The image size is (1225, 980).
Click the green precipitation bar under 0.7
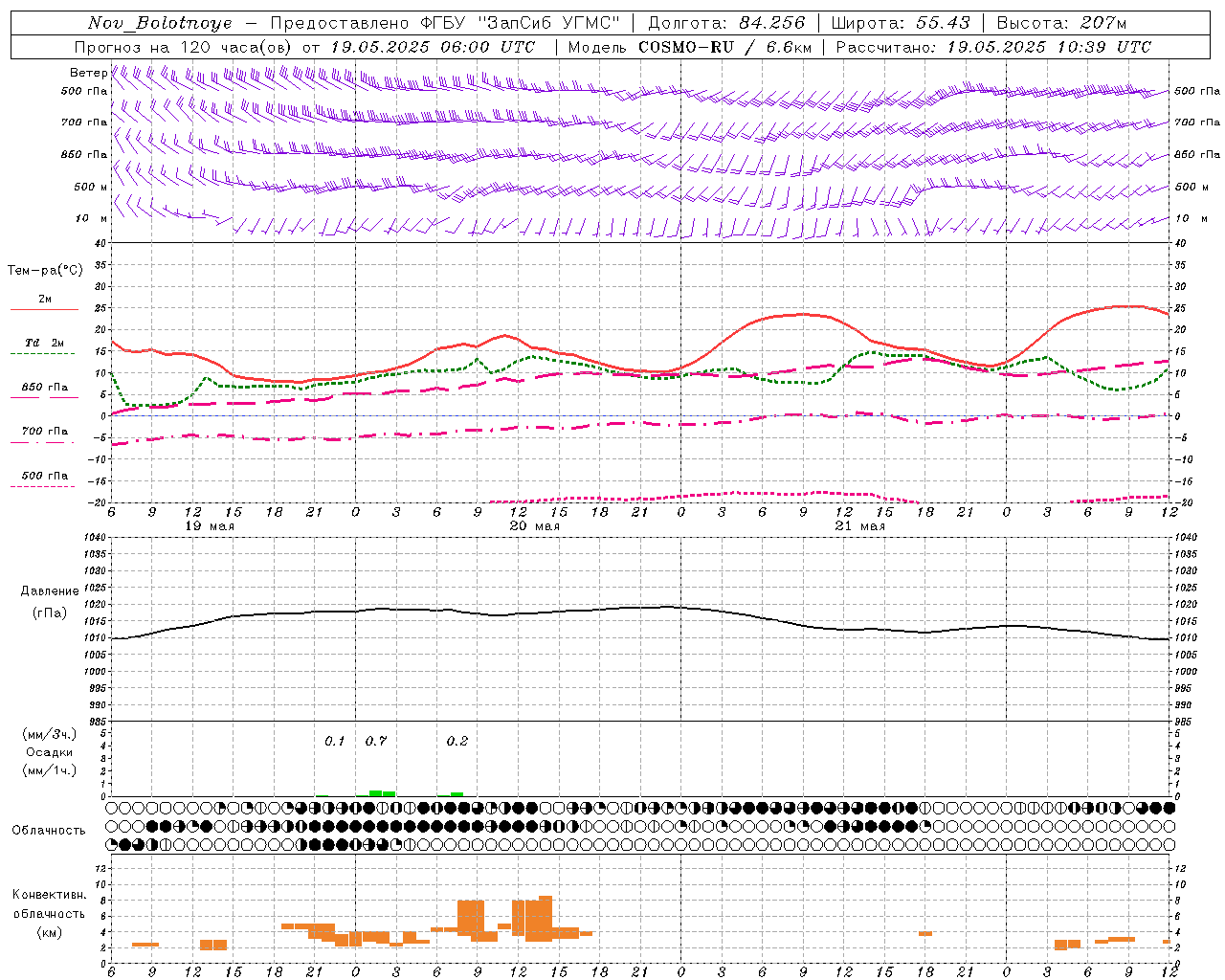click(x=383, y=793)
